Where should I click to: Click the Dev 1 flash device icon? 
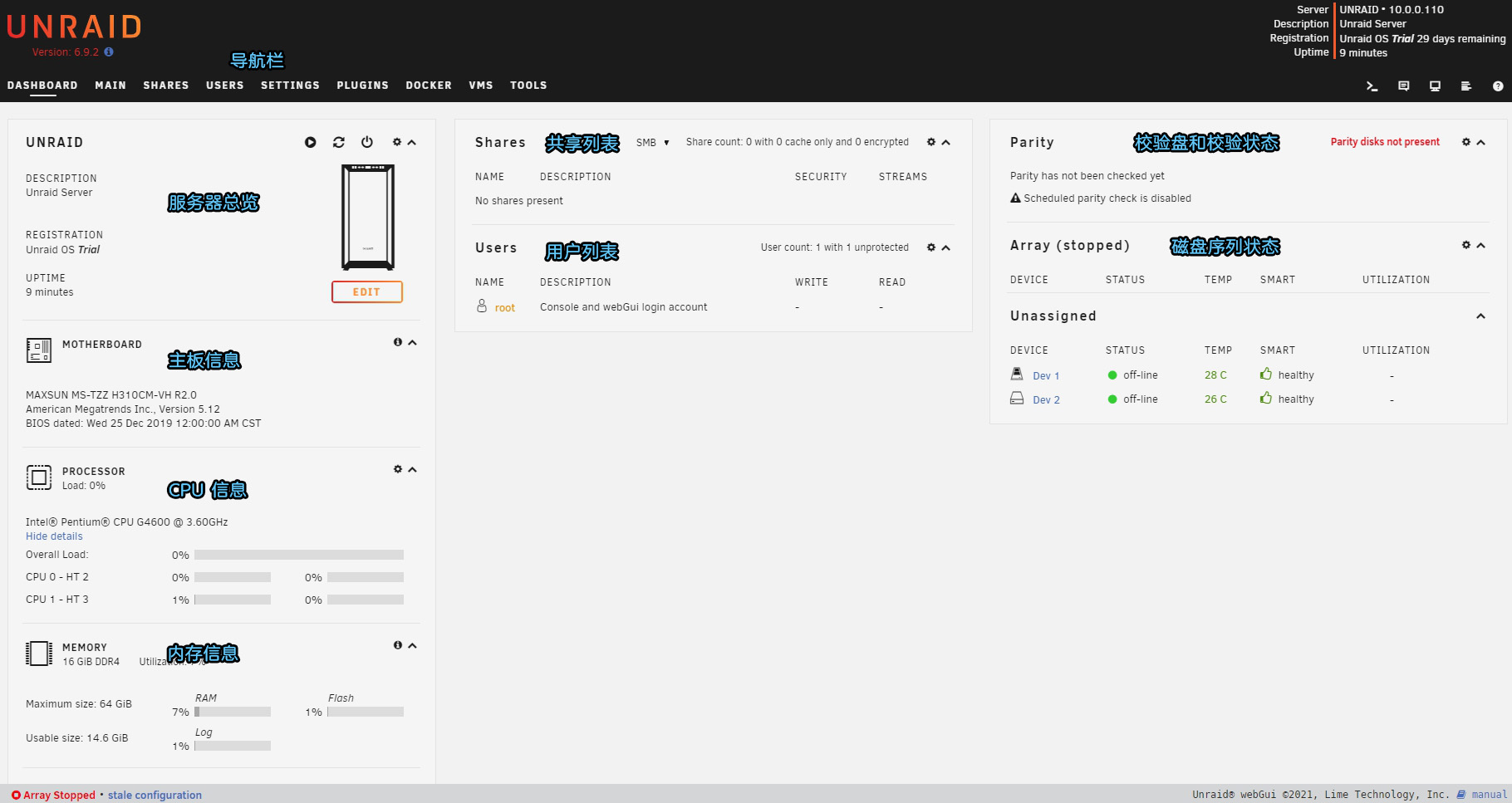[1017, 374]
